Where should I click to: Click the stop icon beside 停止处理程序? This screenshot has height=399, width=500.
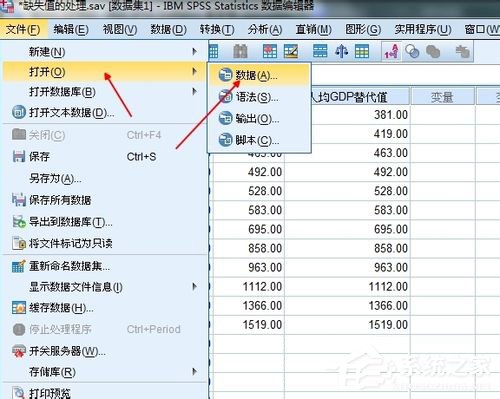point(19,329)
